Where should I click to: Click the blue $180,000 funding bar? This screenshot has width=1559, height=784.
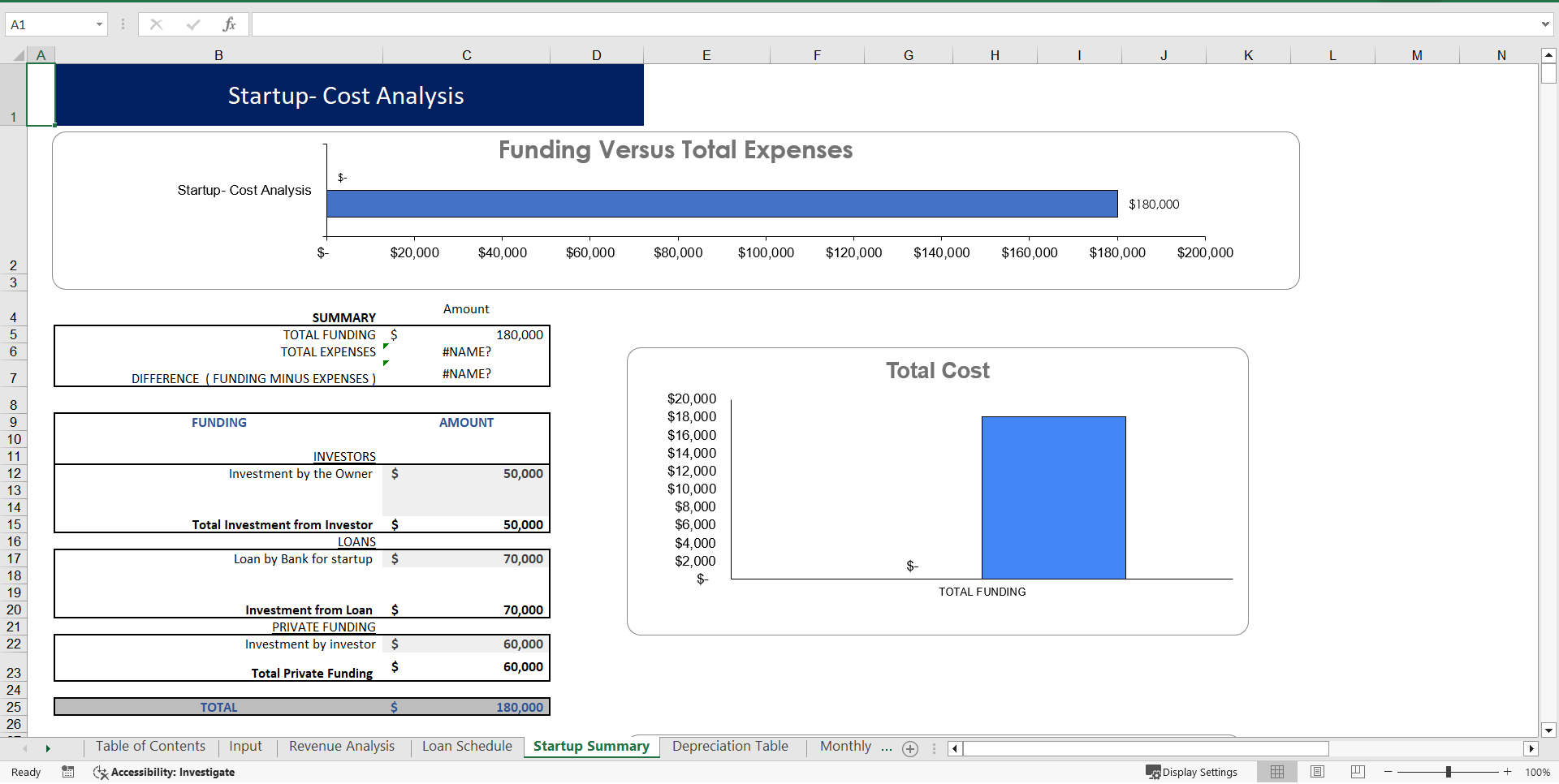click(x=722, y=204)
